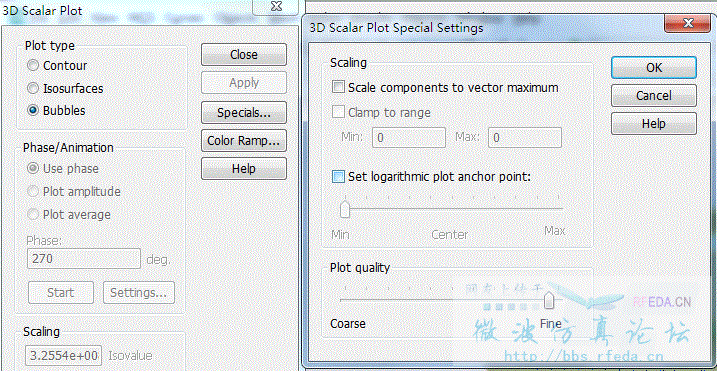The width and height of the screenshot is (717, 371).
Task: Toggle Set logarithmic plot anchor point checkbox
Action: (x=338, y=177)
